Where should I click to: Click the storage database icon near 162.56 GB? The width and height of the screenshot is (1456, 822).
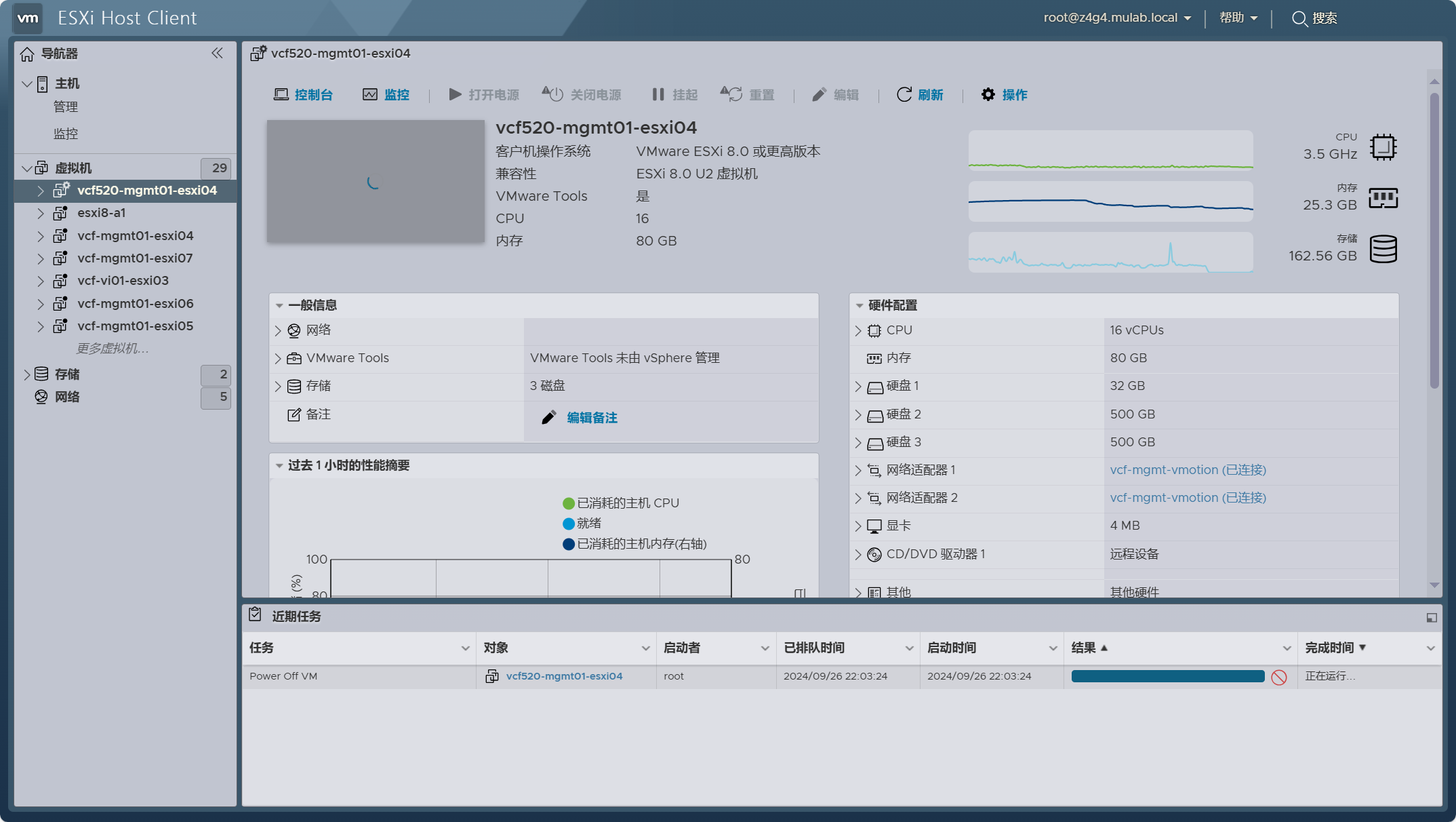point(1383,249)
